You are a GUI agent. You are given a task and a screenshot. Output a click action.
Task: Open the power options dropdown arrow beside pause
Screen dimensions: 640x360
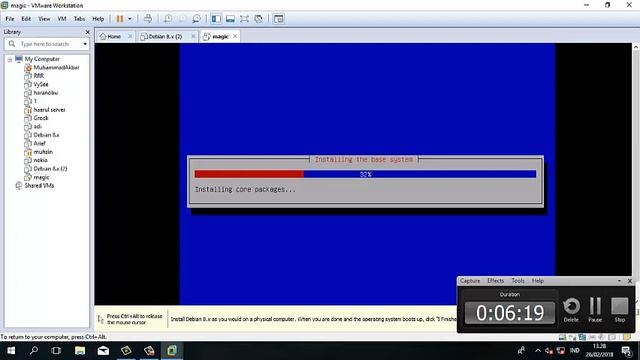(130, 19)
